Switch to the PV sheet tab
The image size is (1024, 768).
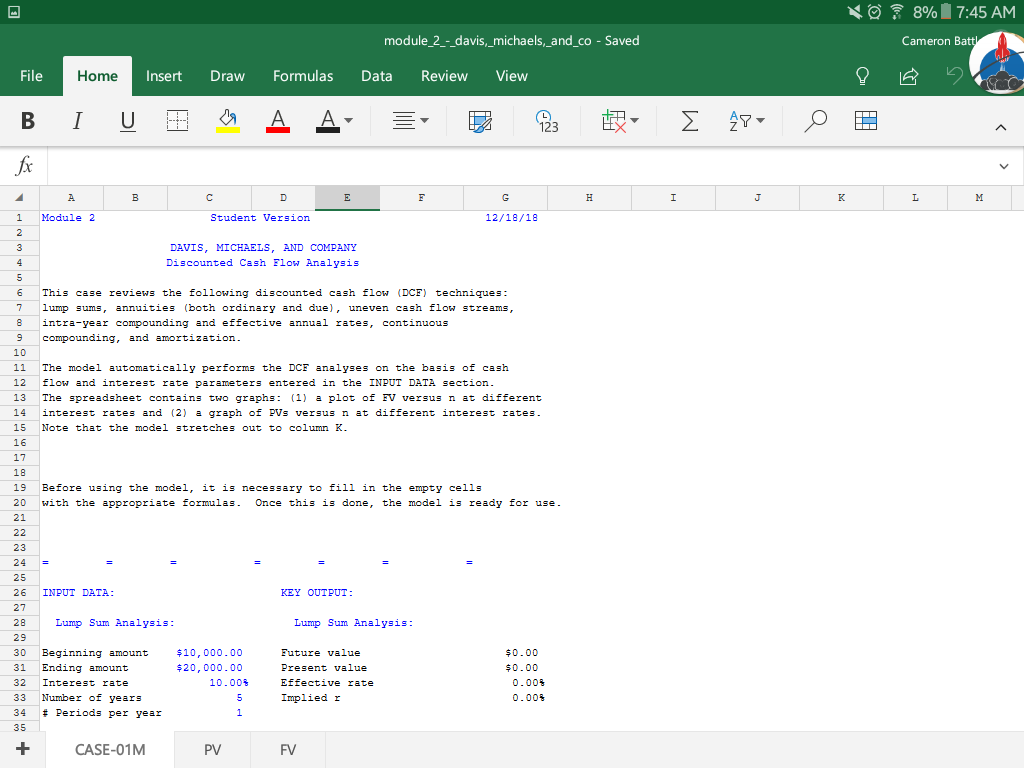click(x=212, y=749)
